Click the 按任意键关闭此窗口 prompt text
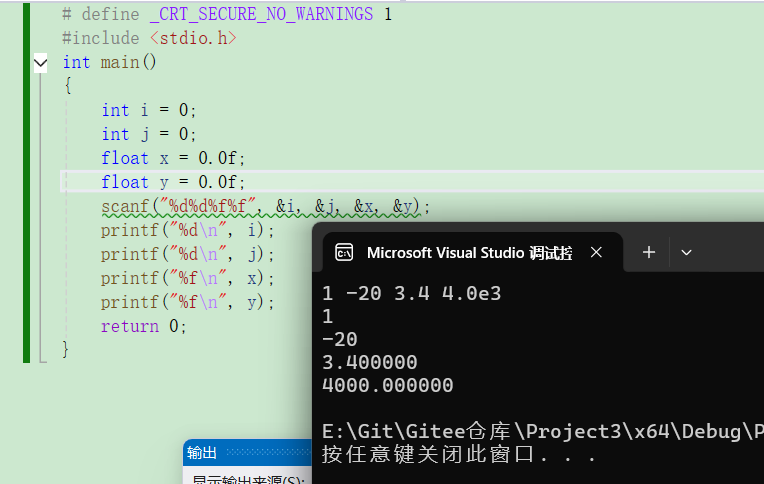 click(x=460, y=455)
